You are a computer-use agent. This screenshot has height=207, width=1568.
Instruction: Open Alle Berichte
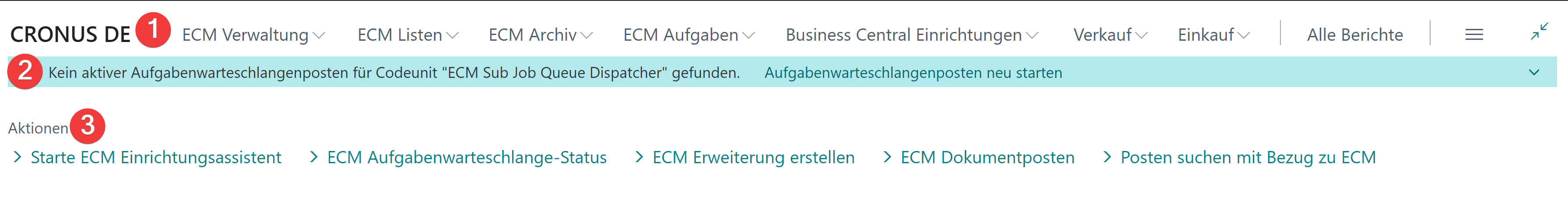(1354, 35)
